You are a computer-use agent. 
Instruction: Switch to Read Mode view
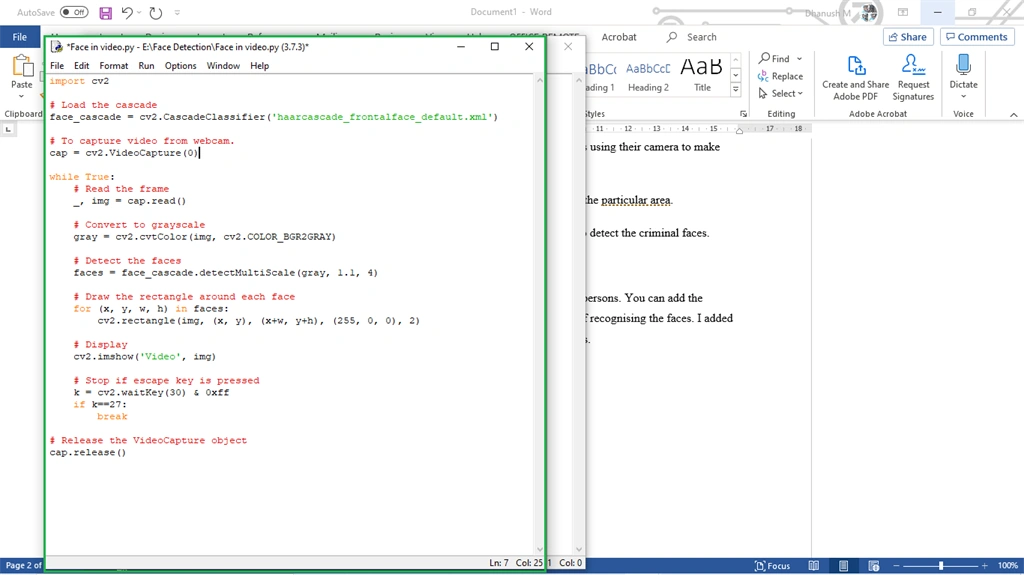pos(814,566)
